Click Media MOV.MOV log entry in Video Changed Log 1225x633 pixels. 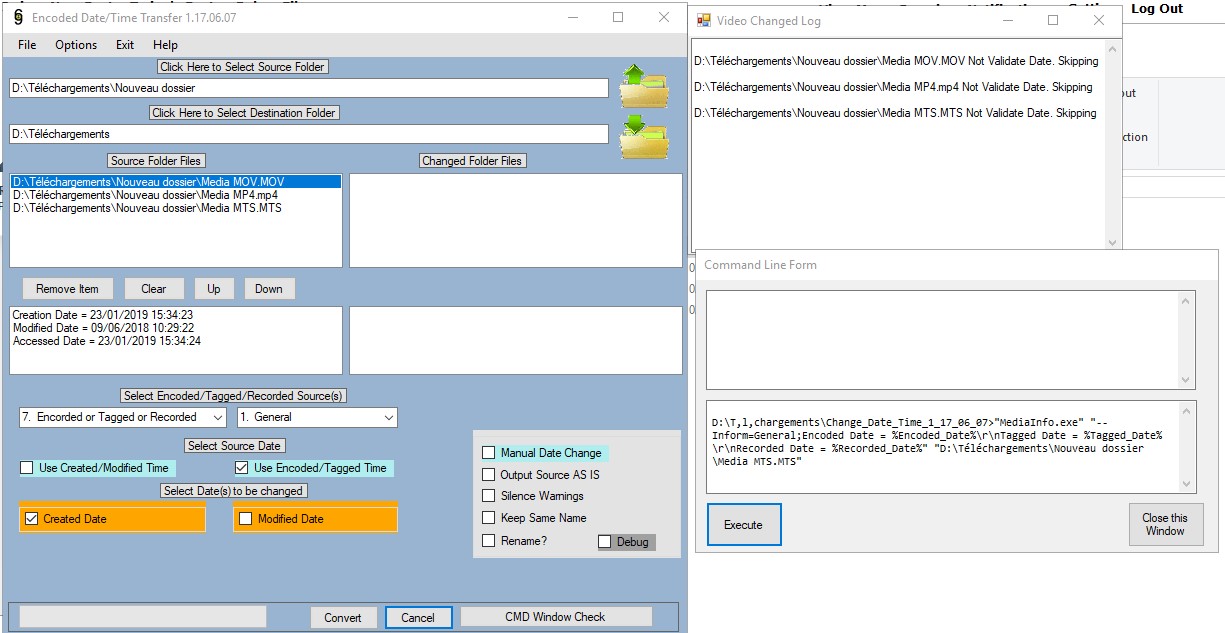(x=896, y=61)
